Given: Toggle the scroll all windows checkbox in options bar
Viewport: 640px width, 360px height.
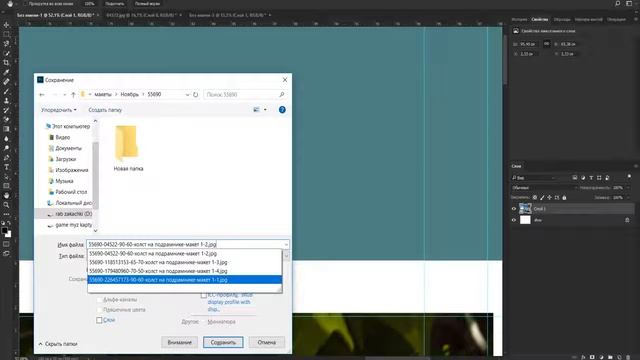Looking at the screenshot, I should pyautogui.click(x=24, y=4).
